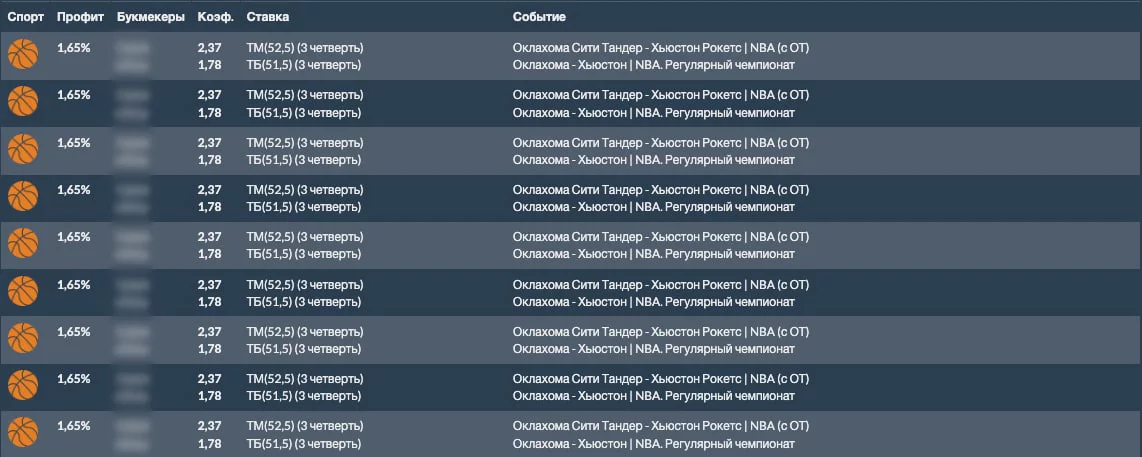This screenshot has height=457, width=1142.
Task: Click the basketball icon in the last row
Action: point(22,433)
